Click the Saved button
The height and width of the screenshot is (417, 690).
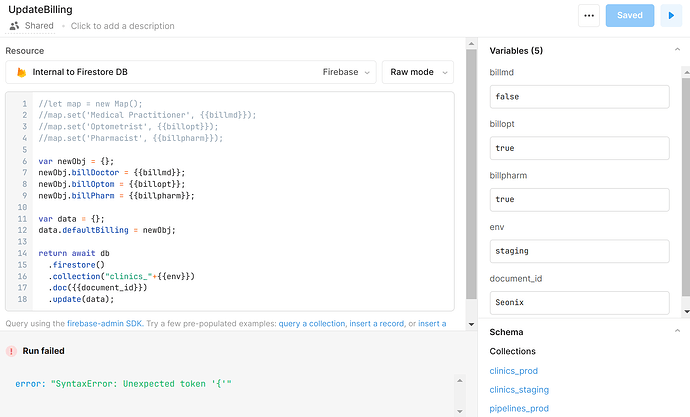tap(630, 15)
